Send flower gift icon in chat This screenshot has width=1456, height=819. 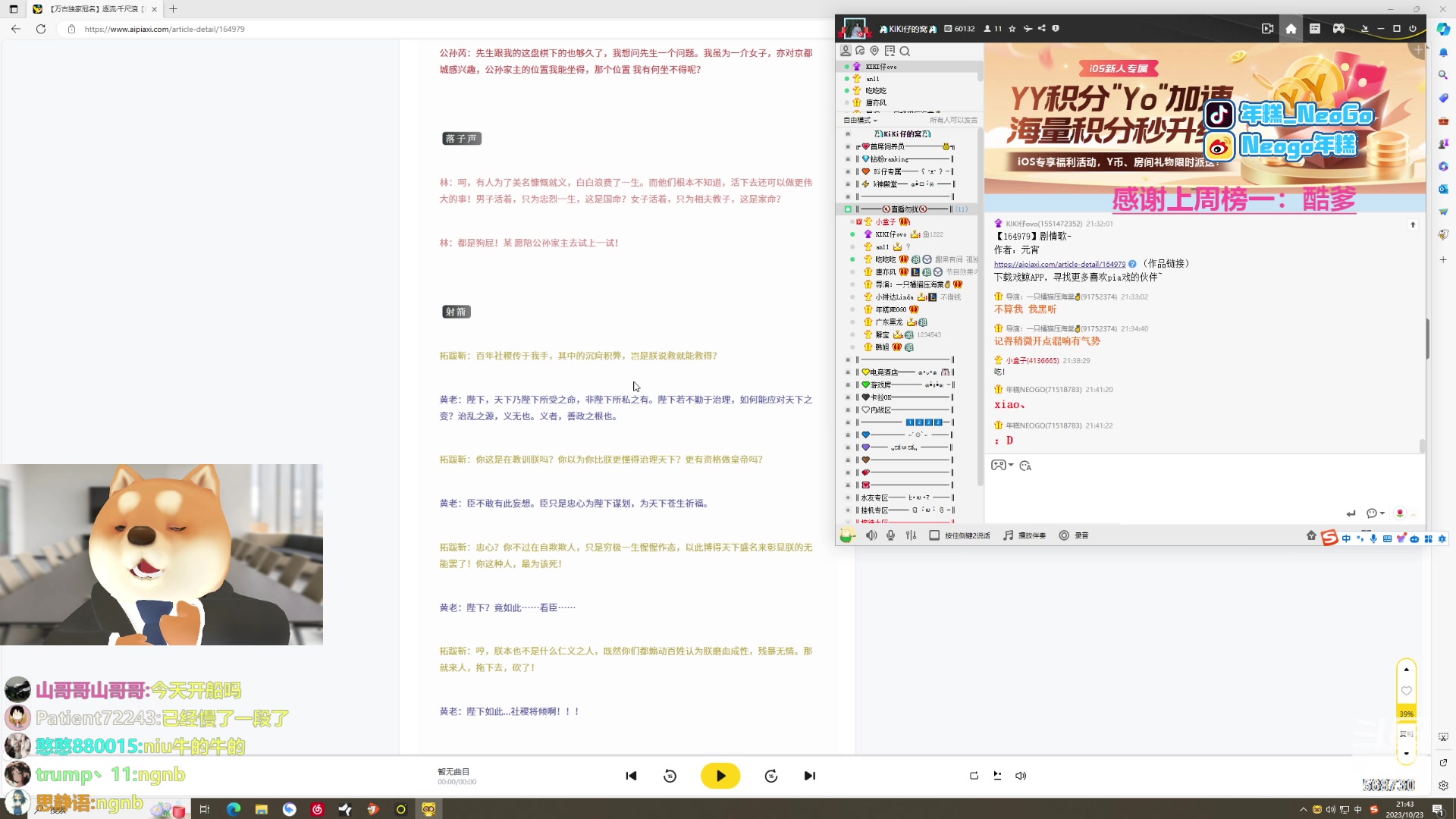point(1400,513)
